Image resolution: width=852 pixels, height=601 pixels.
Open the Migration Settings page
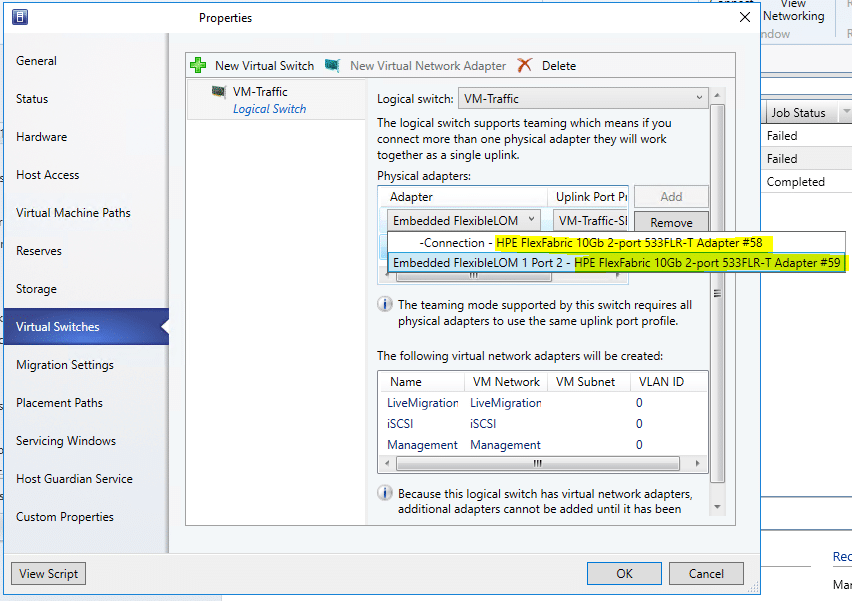click(x=65, y=365)
